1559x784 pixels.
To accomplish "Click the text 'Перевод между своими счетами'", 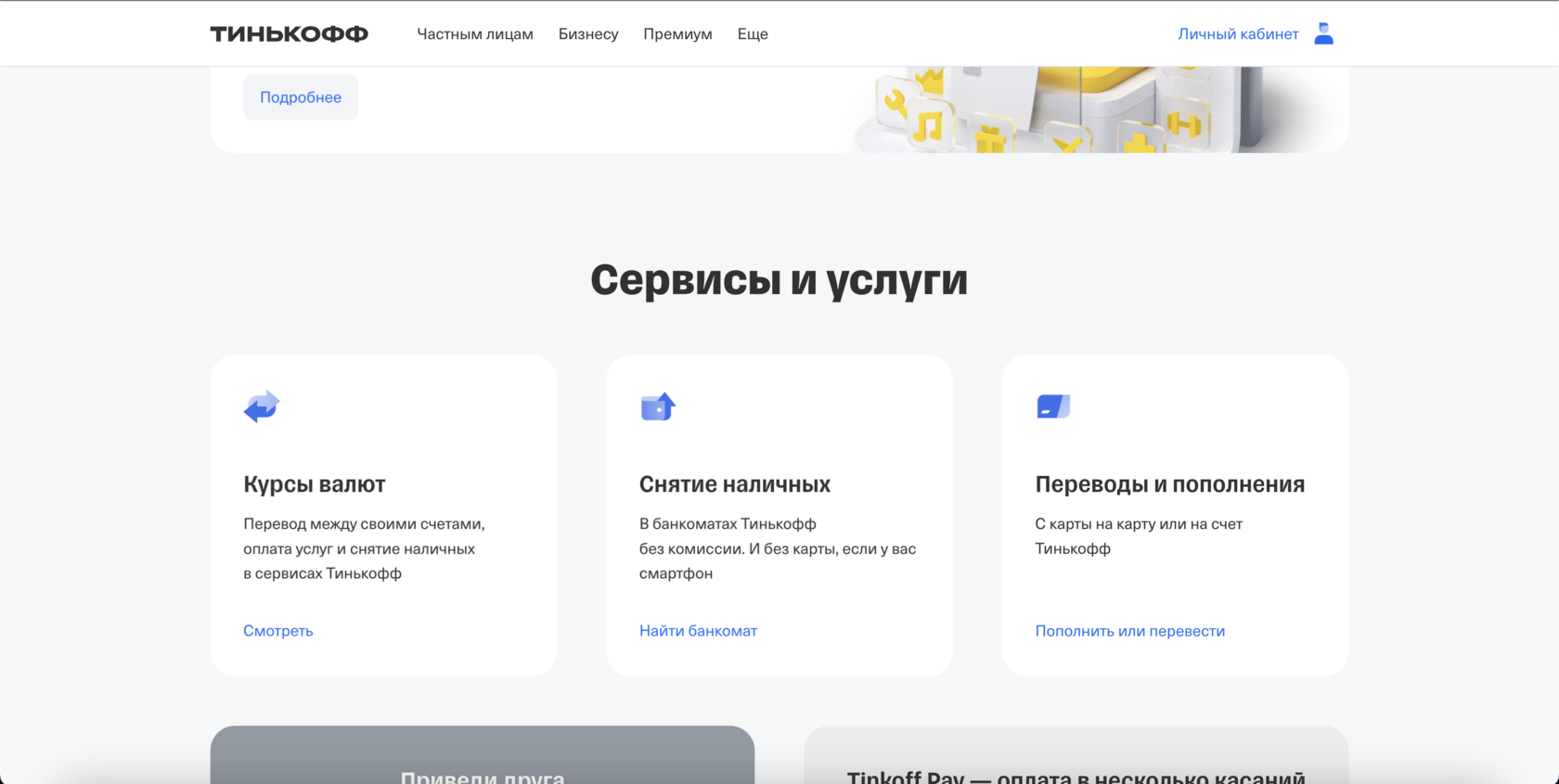I will (362, 524).
